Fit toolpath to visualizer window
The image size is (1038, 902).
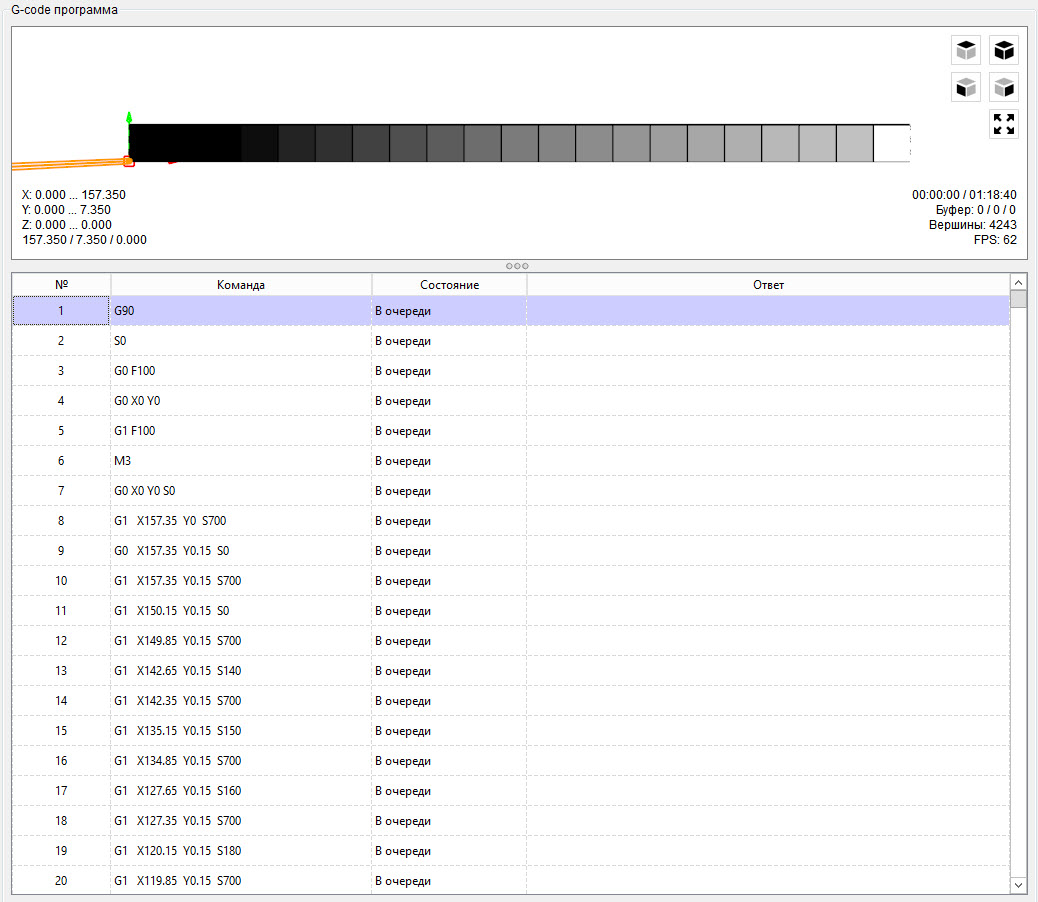pos(1004,124)
